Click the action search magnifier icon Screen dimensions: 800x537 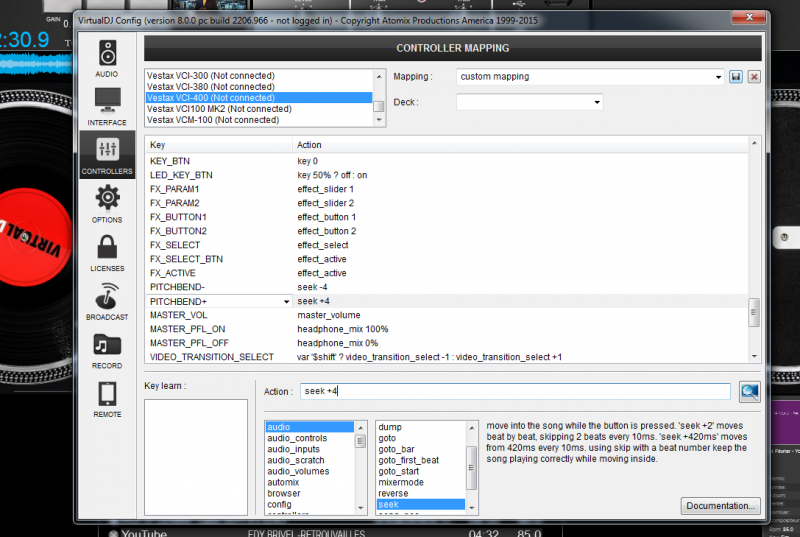pyautogui.click(x=750, y=392)
